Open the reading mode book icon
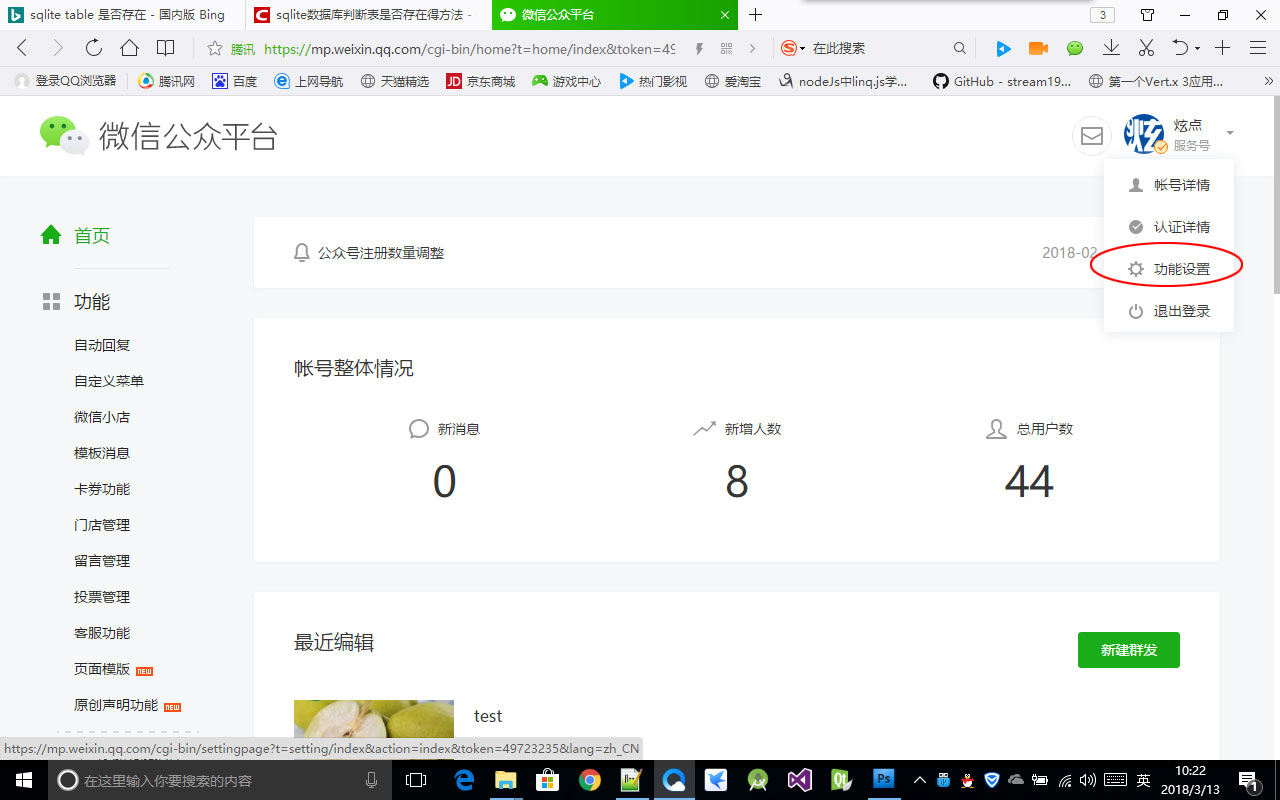1280x800 pixels. [x=165, y=48]
